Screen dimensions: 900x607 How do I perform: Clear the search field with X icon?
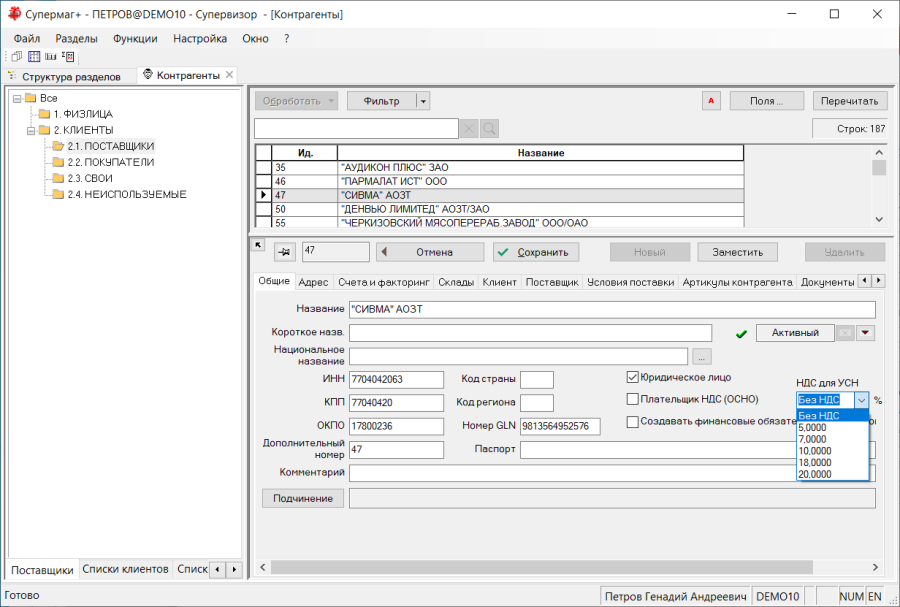469,129
